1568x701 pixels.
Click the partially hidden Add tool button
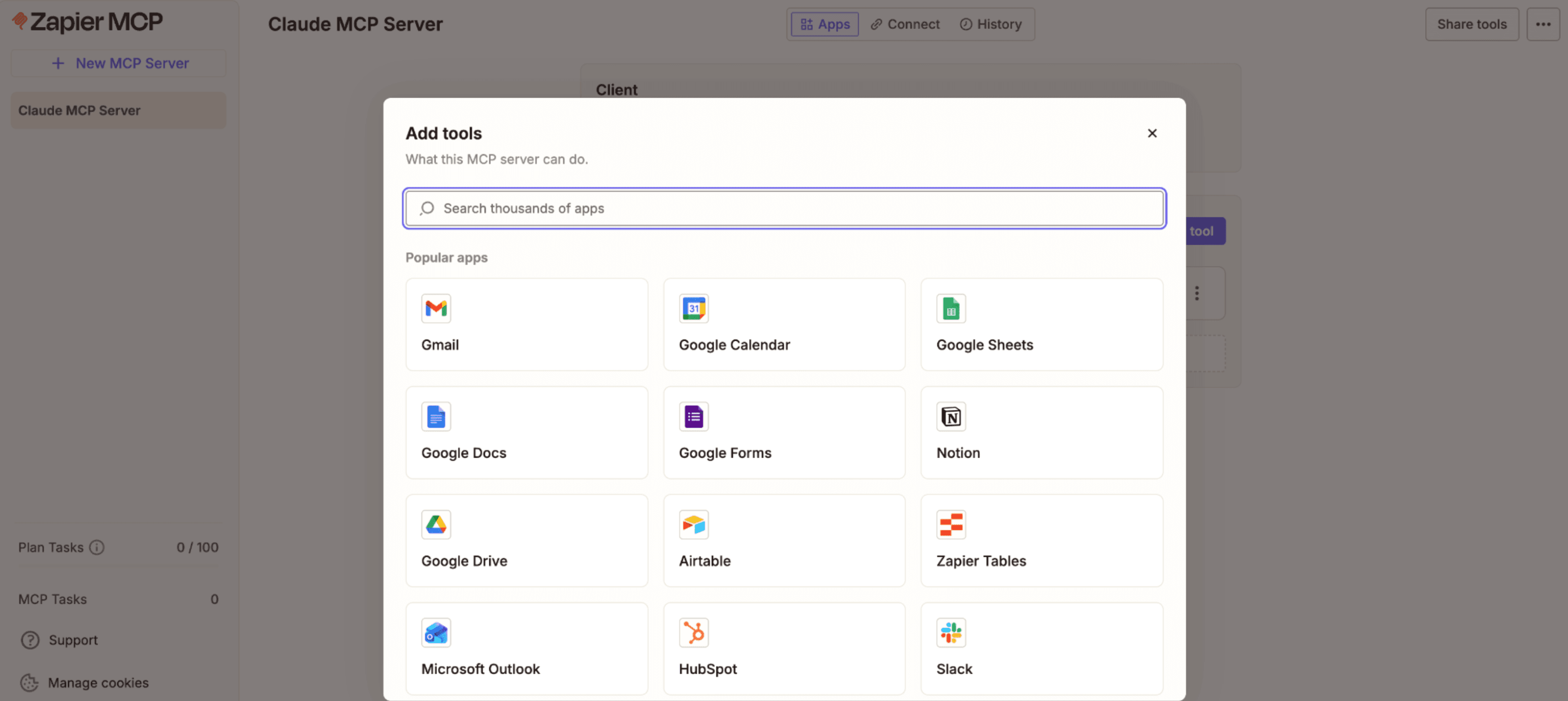click(x=1205, y=231)
